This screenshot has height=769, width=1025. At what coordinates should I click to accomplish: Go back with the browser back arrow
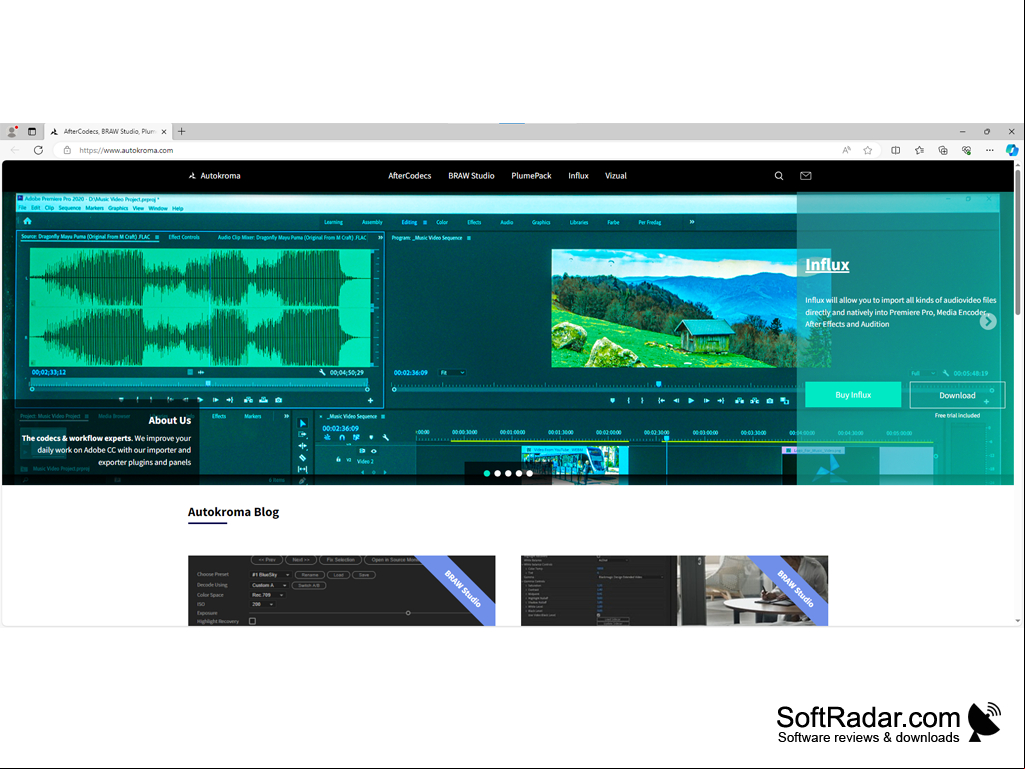15,150
